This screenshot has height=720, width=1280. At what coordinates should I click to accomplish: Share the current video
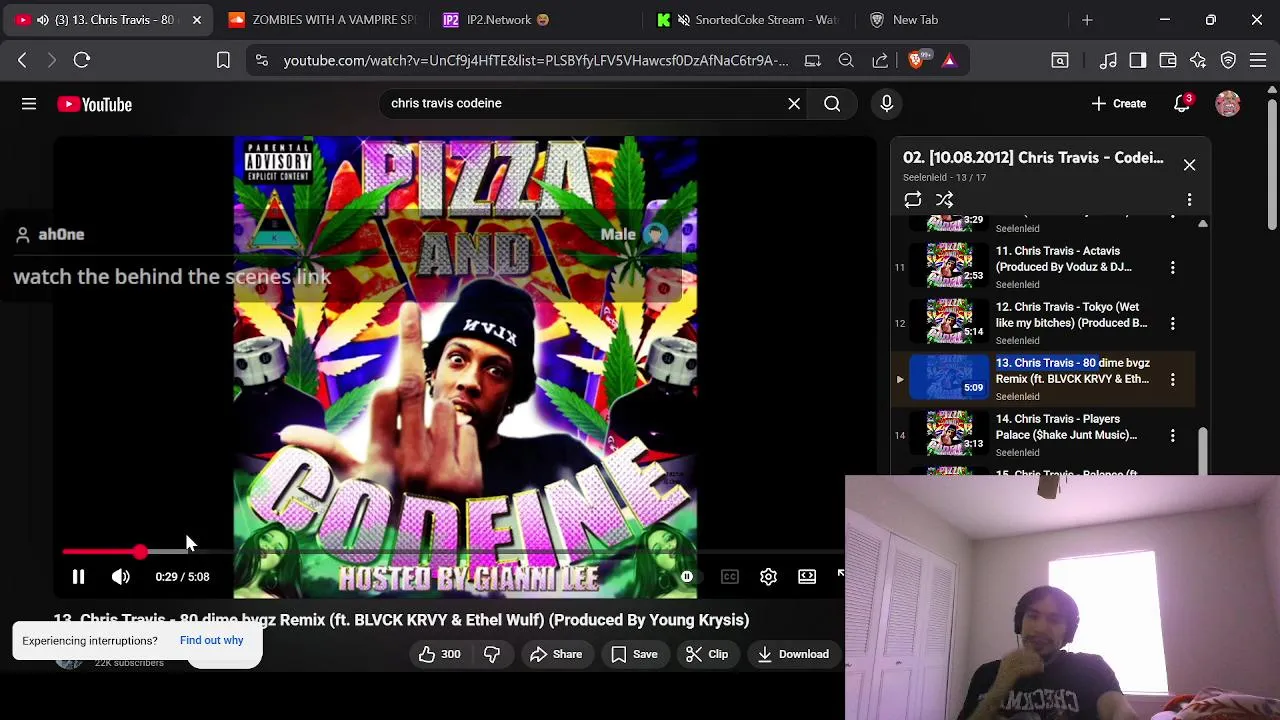tap(556, 654)
